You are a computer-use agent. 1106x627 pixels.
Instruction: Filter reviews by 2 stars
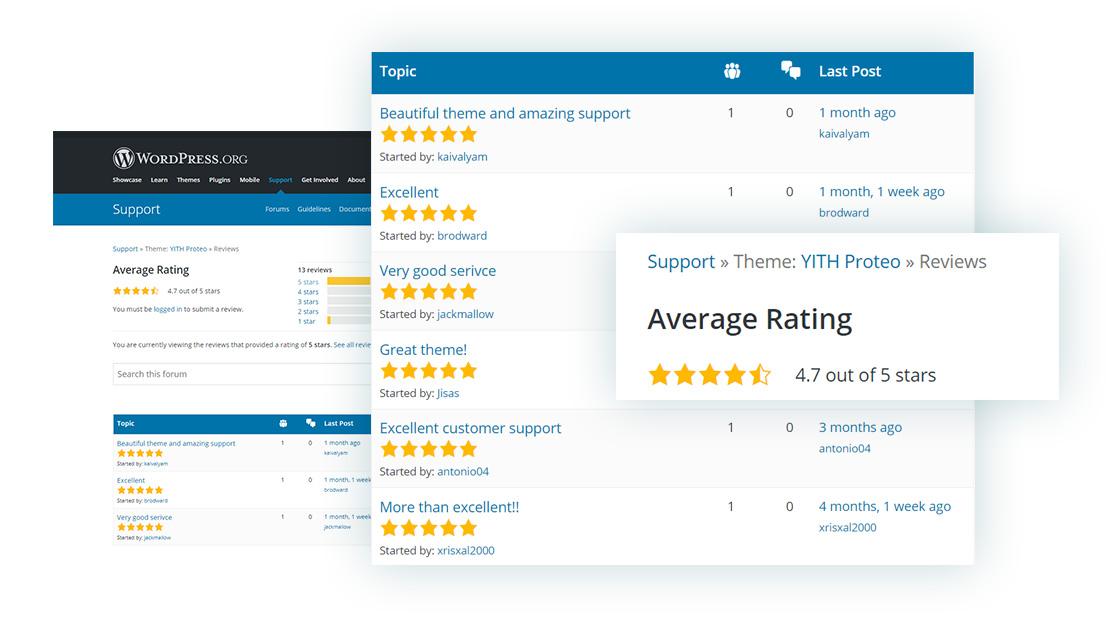[308, 312]
